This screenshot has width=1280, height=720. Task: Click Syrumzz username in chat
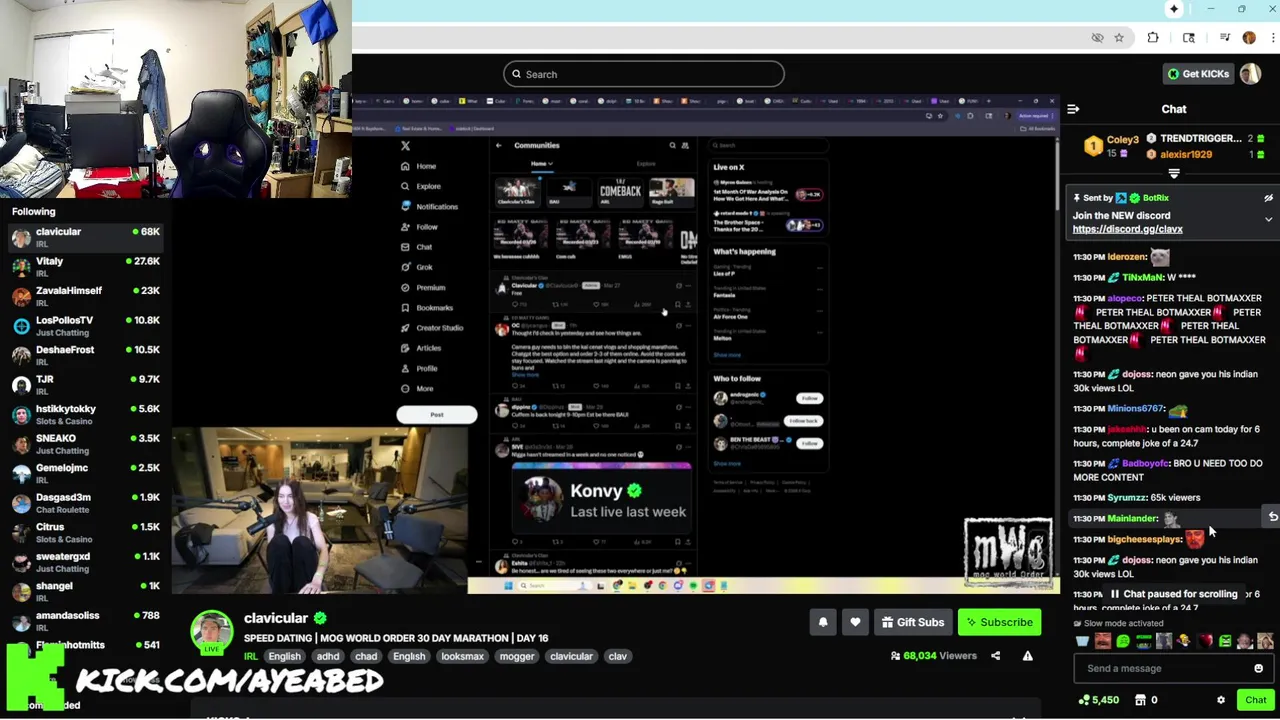coord(1127,498)
